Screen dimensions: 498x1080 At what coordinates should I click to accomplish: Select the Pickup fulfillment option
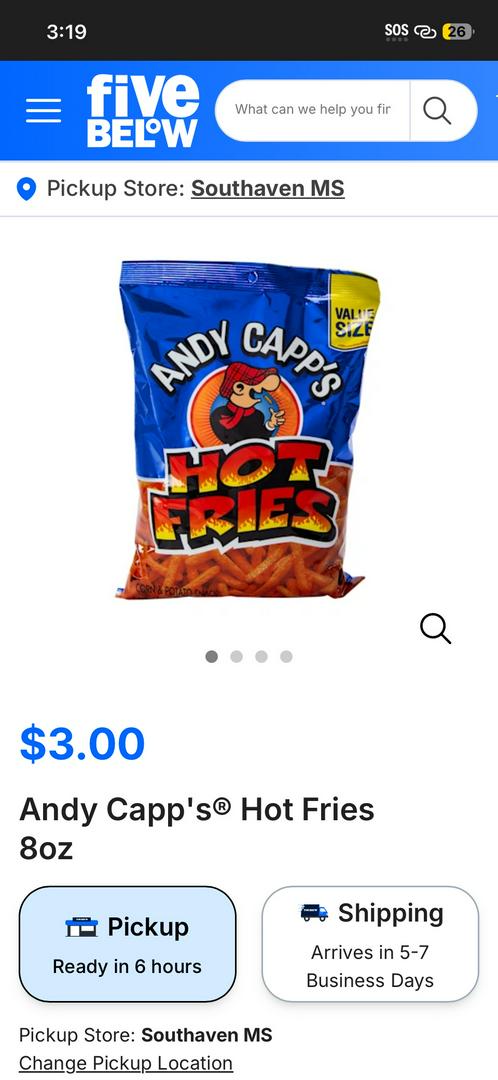[x=127, y=944]
